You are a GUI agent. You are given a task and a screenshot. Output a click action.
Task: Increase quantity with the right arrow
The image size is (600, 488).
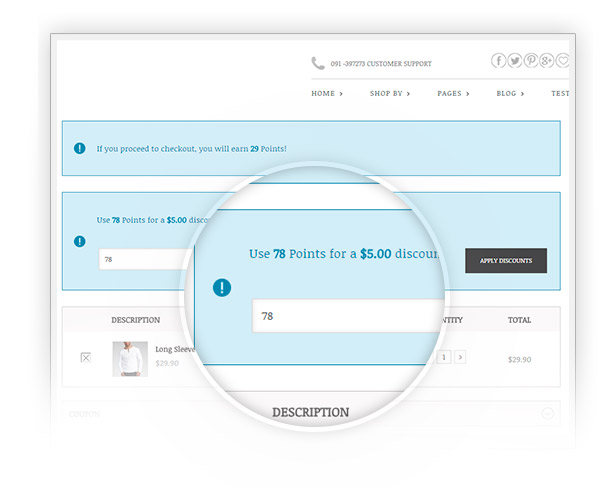460,357
